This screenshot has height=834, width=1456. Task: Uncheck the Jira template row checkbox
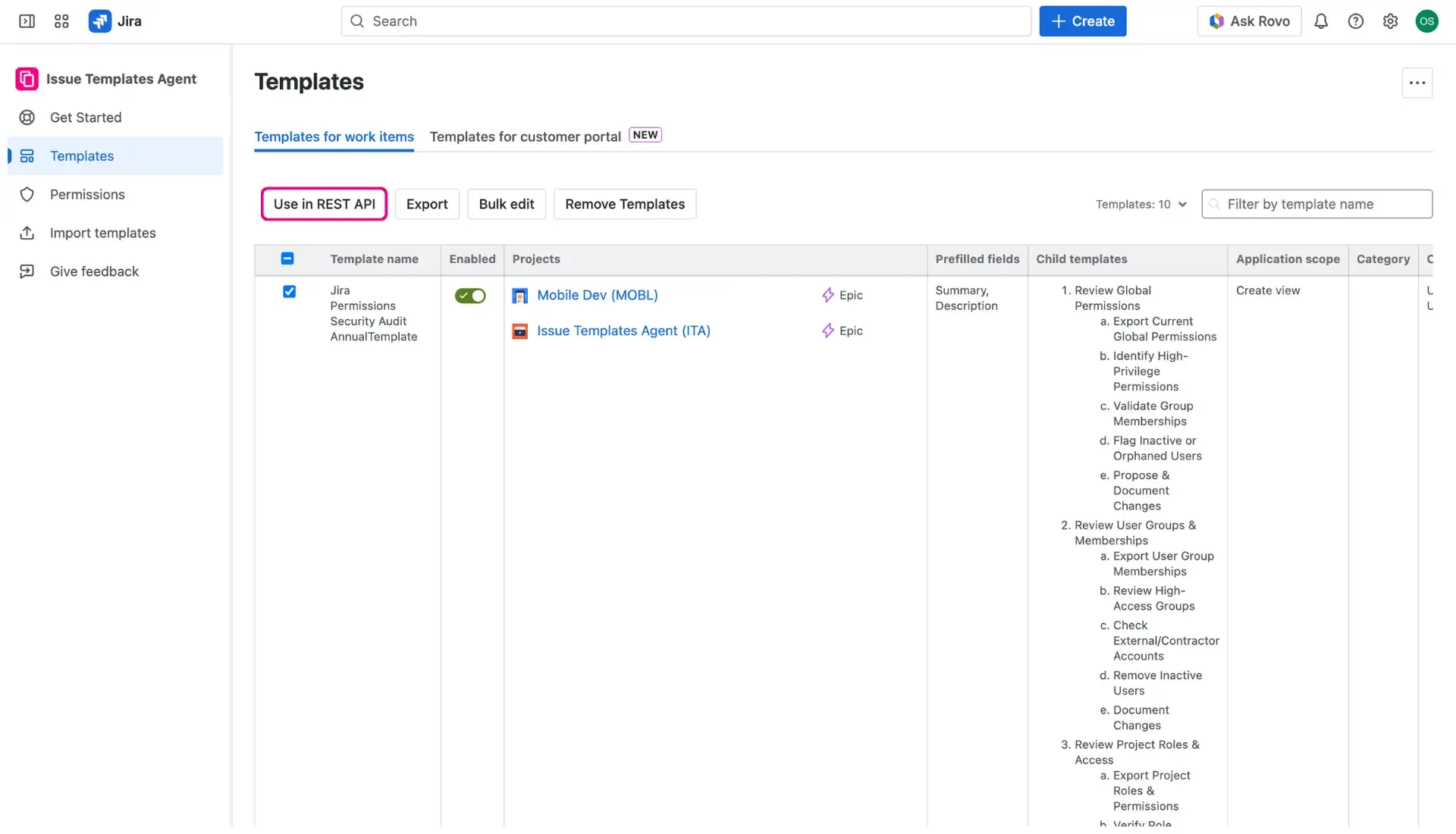[289, 291]
